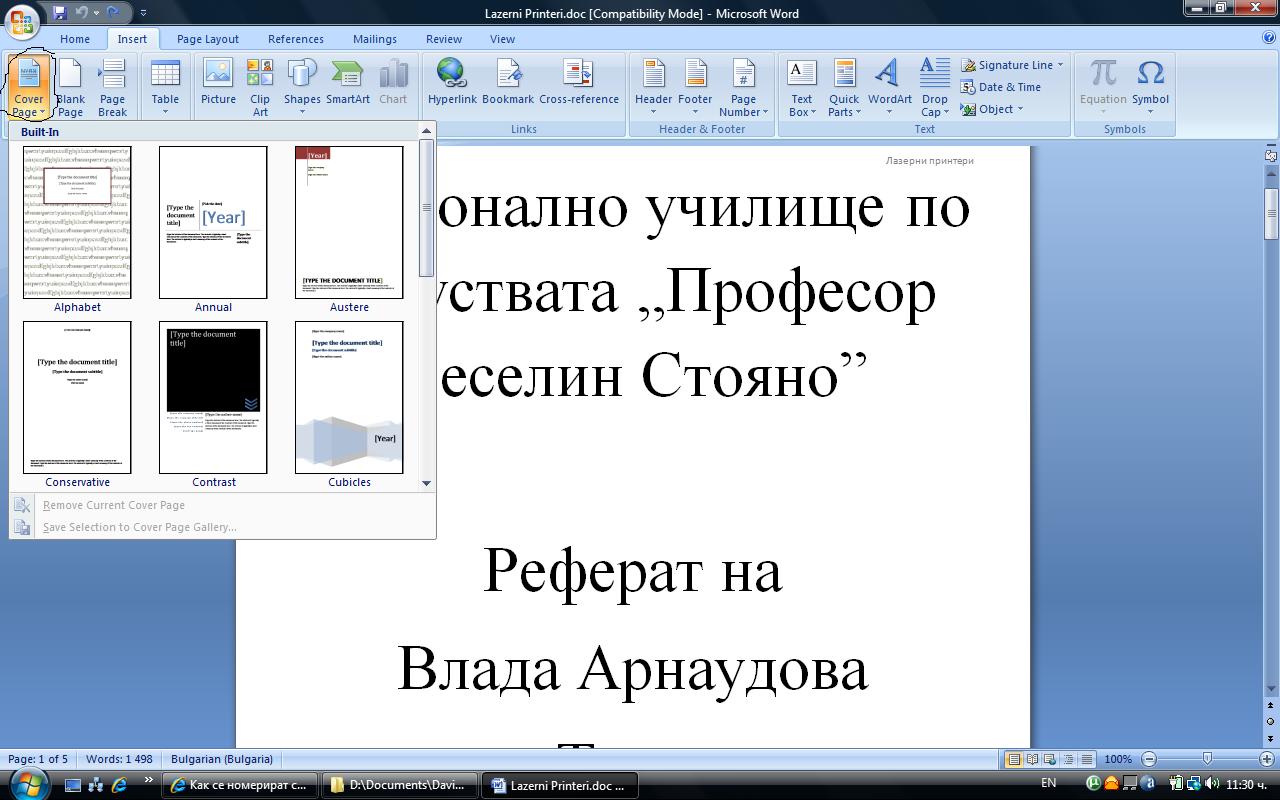Expand the Signature Line dropdown

[1060, 65]
